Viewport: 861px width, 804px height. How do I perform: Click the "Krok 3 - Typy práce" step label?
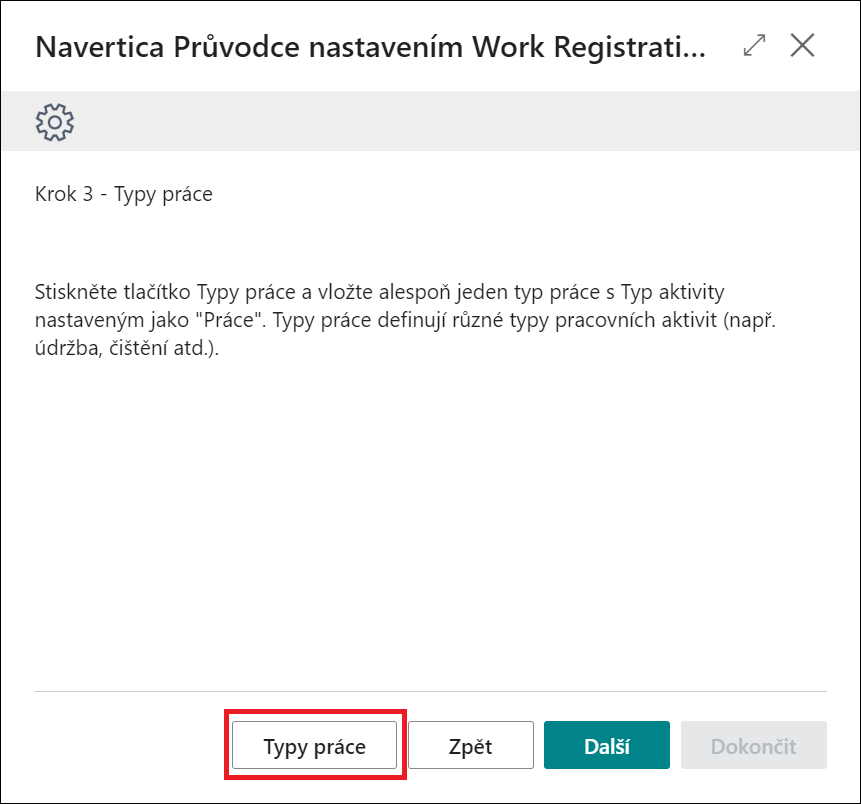(x=124, y=194)
